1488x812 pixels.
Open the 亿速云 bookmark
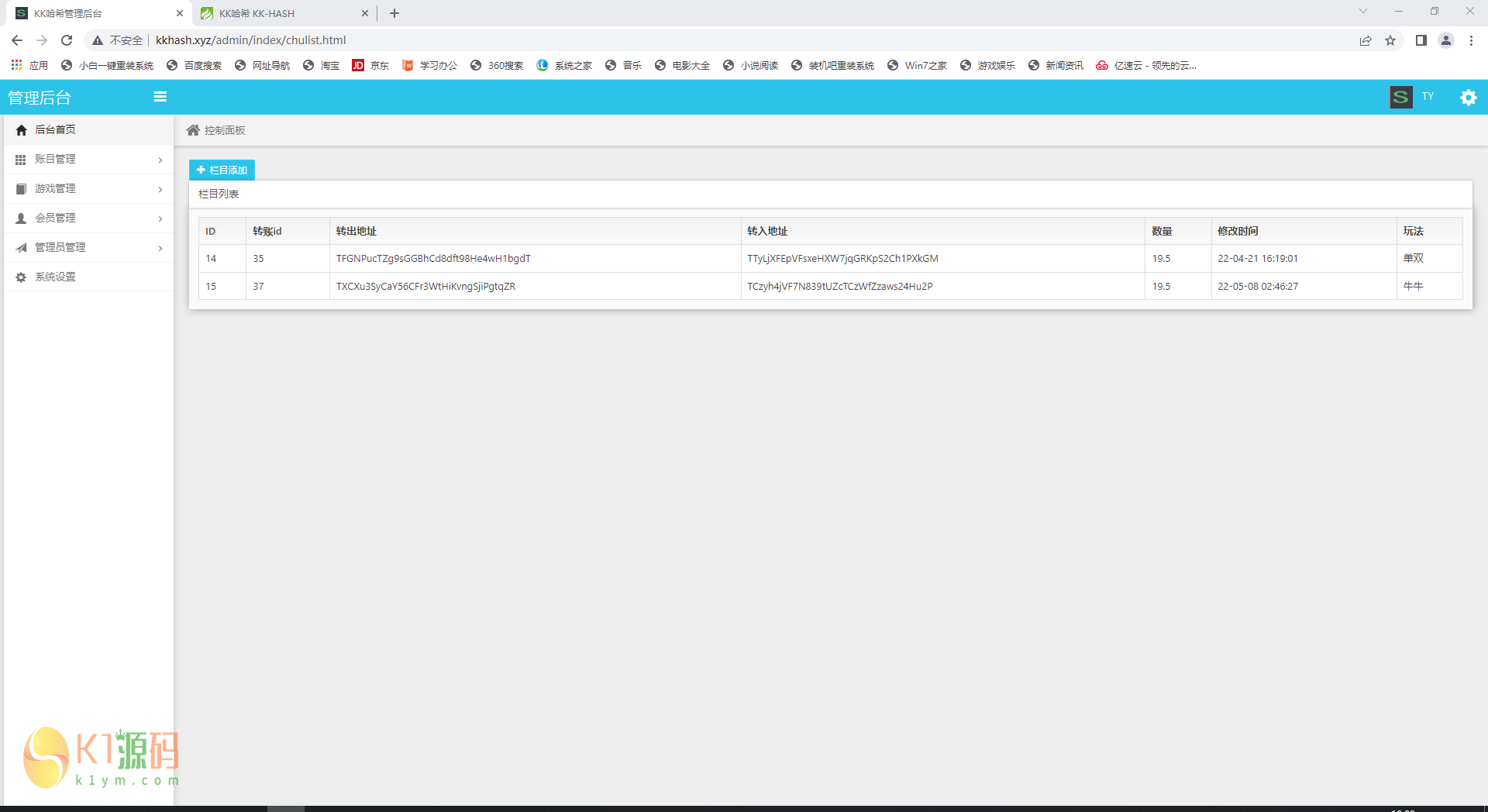(1146, 65)
